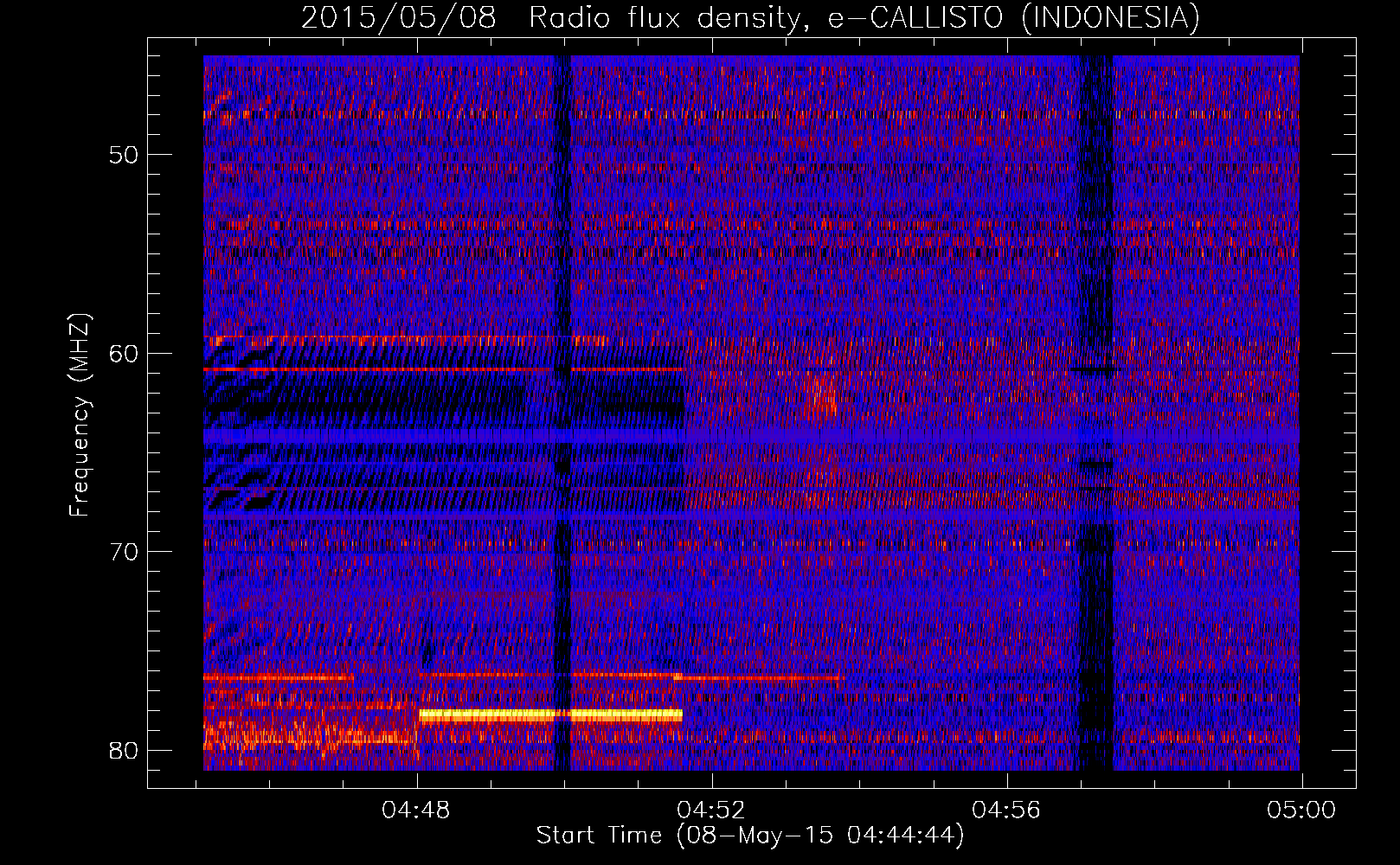Click the bright yellow emission band near 78 MHz
The width and height of the screenshot is (1400, 865).
coord(550,715)
